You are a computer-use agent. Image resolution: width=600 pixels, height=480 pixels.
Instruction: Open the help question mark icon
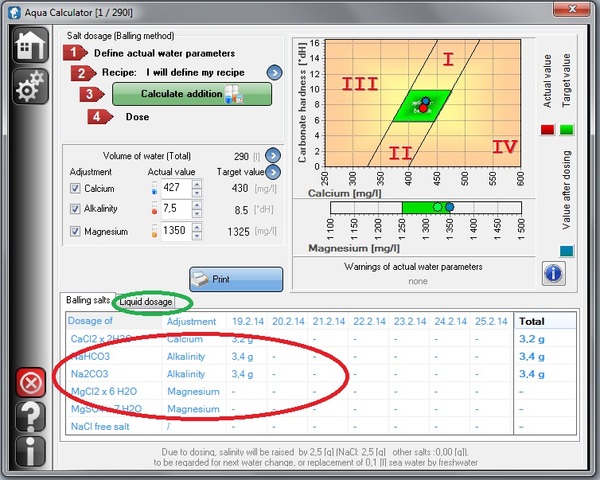tap(28, 417)
